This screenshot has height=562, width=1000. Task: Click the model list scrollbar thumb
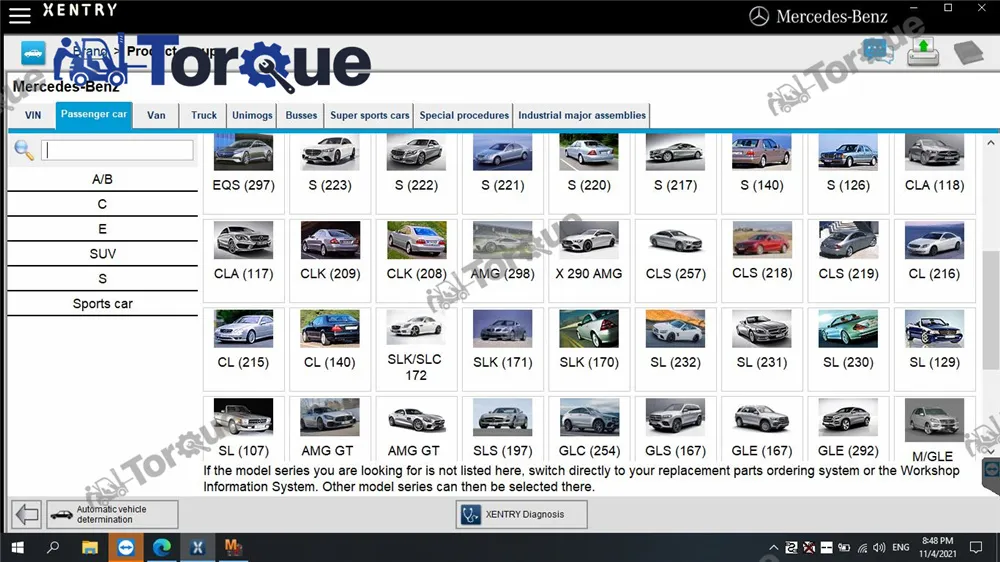tap(990, 310)
